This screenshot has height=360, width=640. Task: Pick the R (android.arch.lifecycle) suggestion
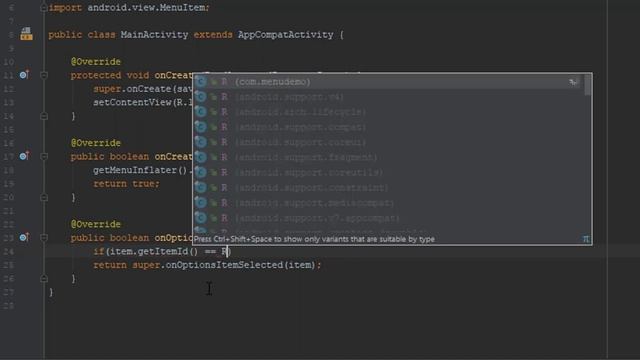[x=389, y=112]
